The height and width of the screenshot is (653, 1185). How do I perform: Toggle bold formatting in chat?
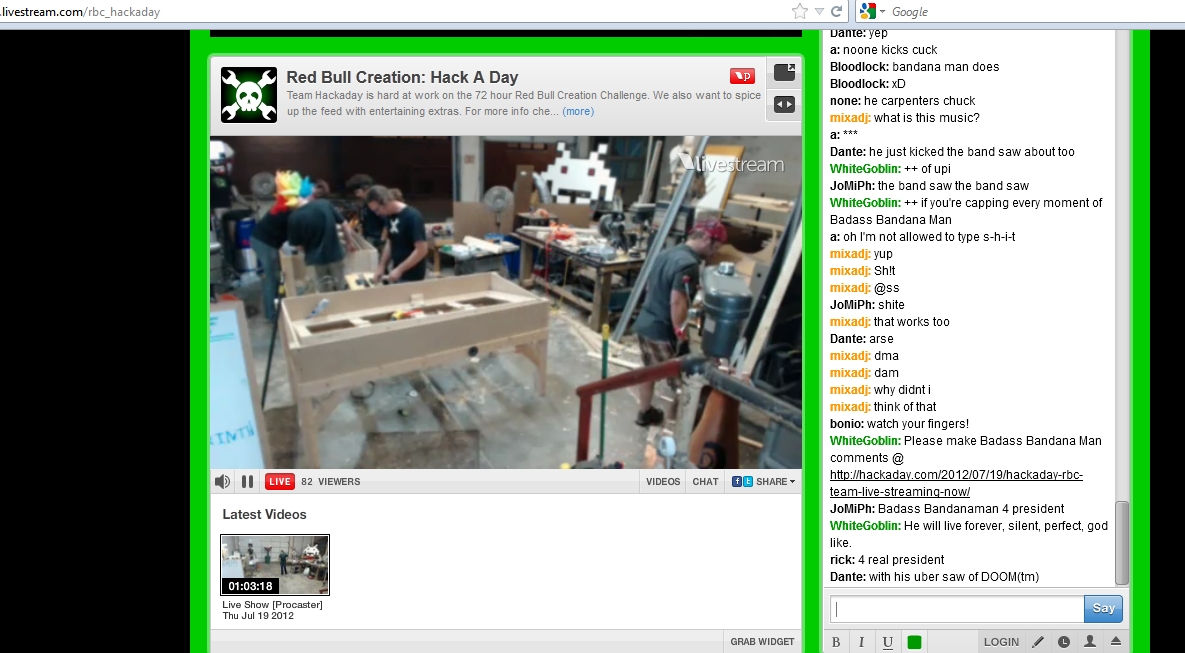(x=836, y=642)
